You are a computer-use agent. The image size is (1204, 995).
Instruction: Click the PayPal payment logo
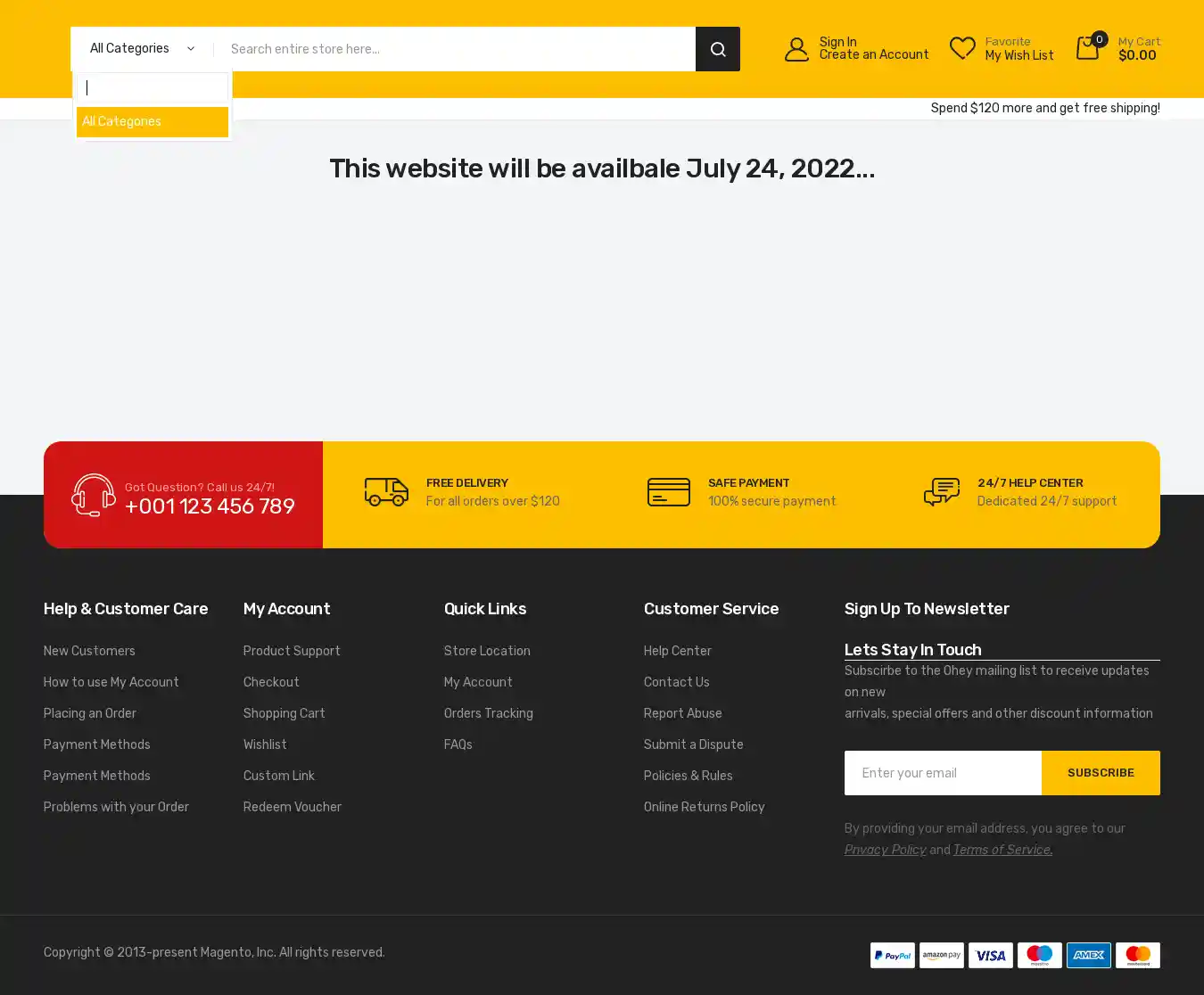coord(892,955)
